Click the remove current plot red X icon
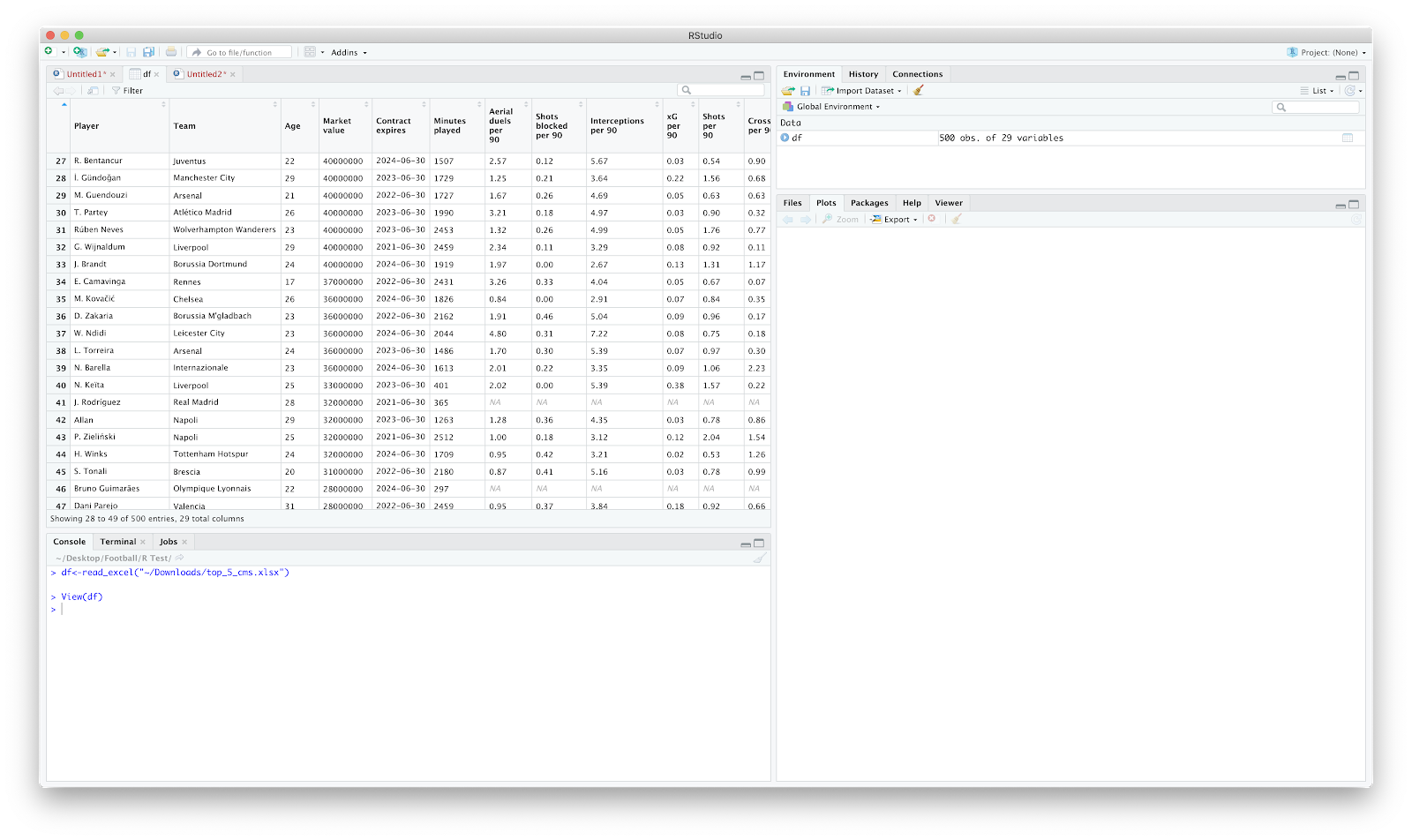The height and width of the screenshot is (840, 1412). click(932, 219)
